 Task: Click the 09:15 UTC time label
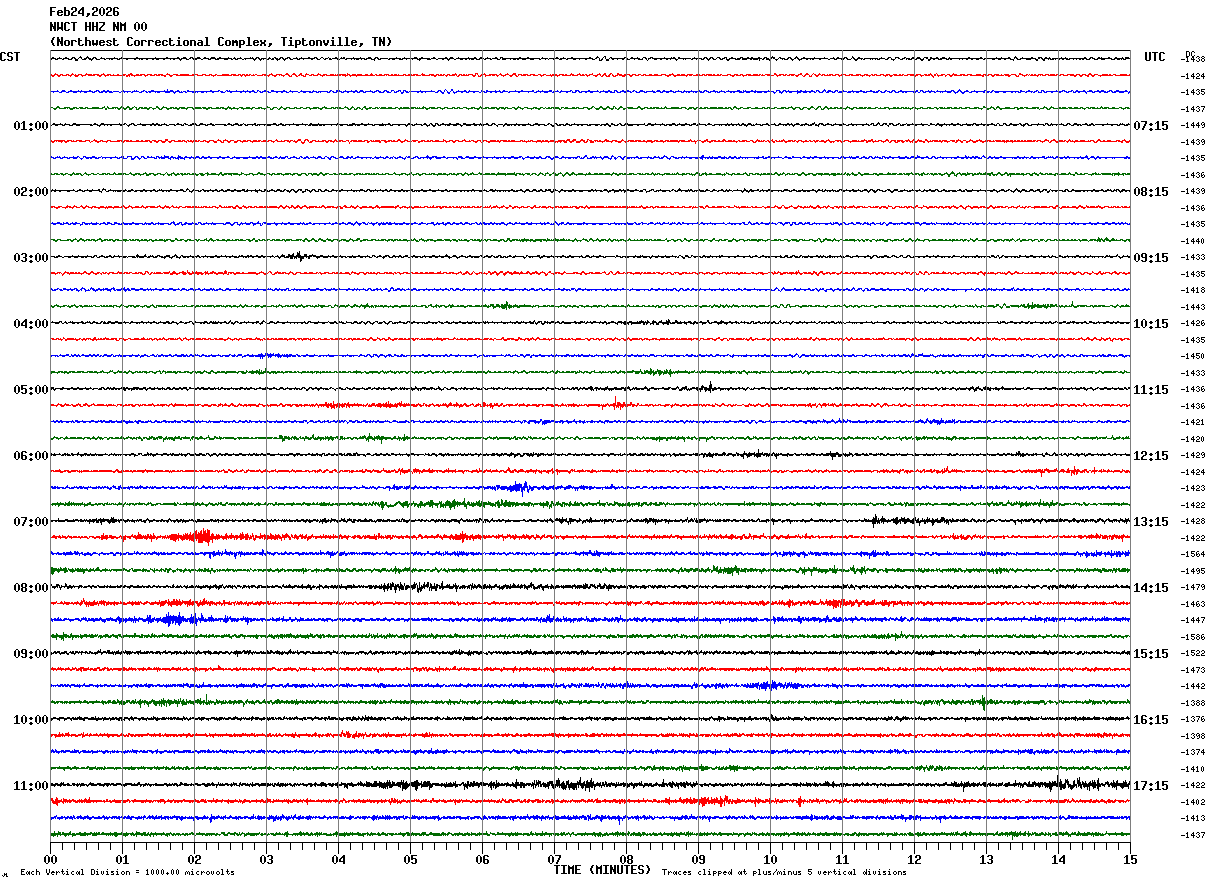1151,258
